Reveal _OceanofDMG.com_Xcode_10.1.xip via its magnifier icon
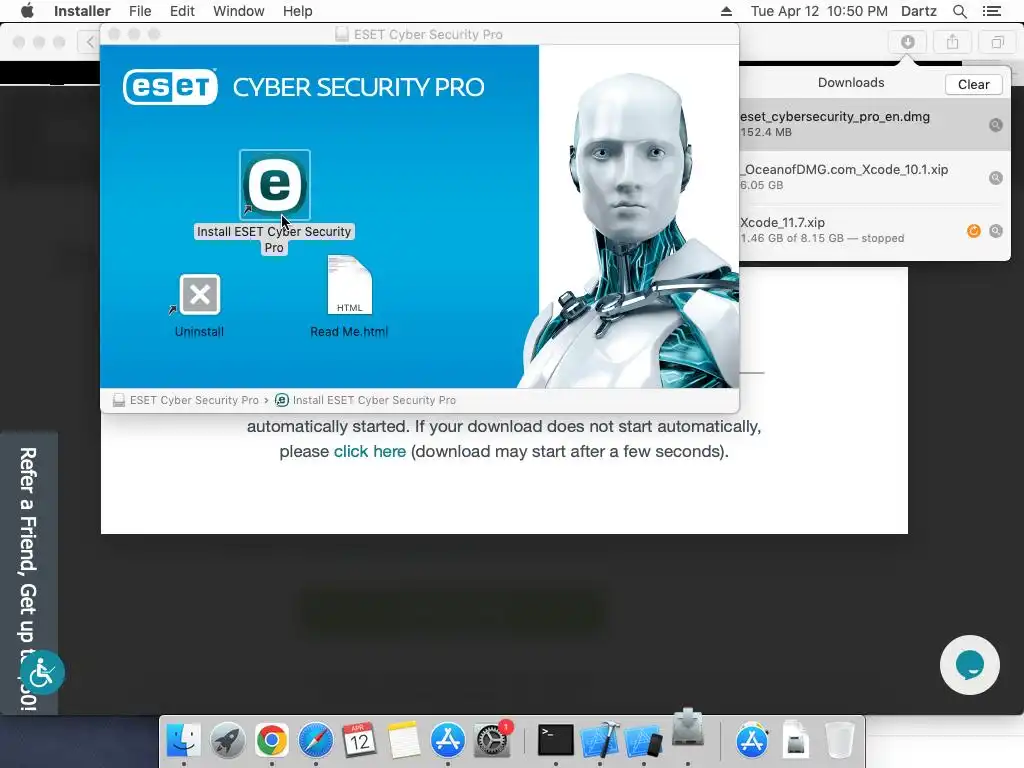The width and height of the screenshot is (1024, 768). click(995, 178)
